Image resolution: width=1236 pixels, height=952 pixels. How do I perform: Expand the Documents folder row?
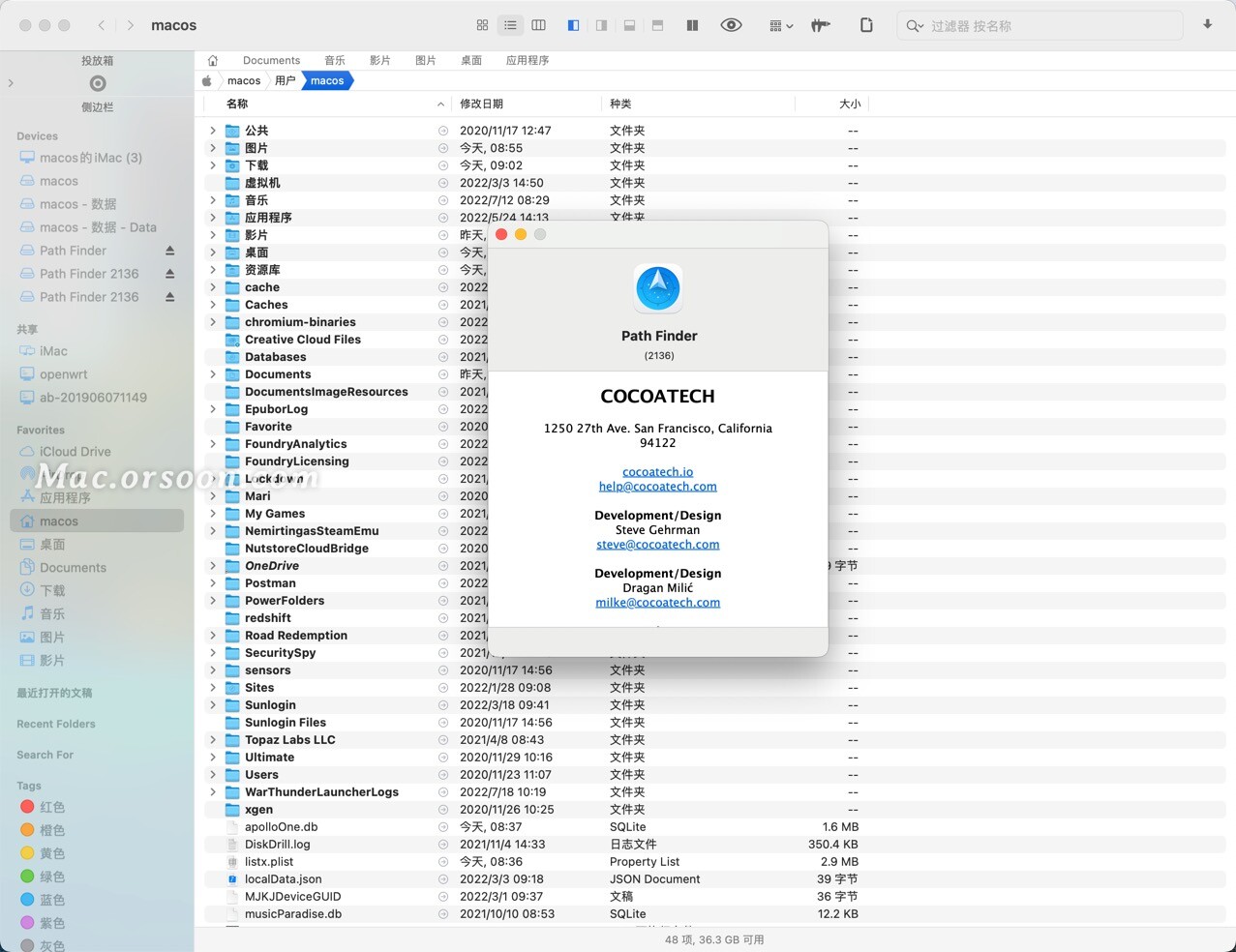tap(213, 374)
